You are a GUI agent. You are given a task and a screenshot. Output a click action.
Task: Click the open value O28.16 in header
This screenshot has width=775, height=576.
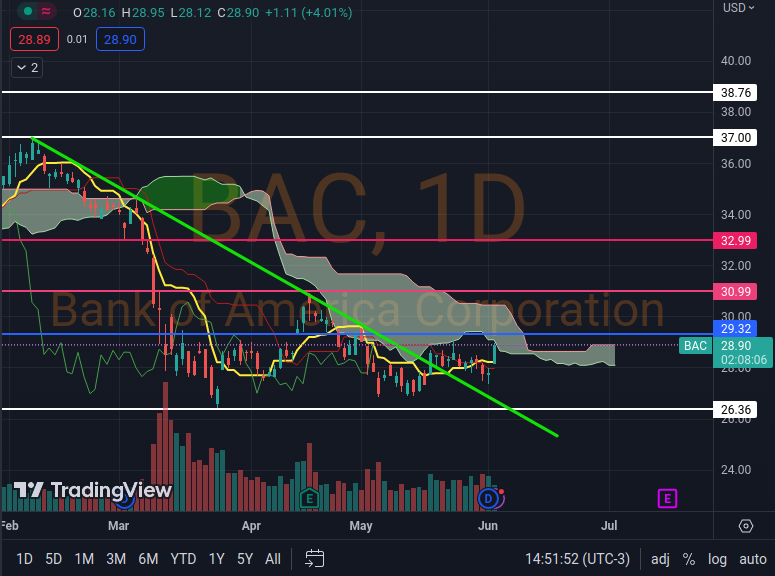pos(94,12)
